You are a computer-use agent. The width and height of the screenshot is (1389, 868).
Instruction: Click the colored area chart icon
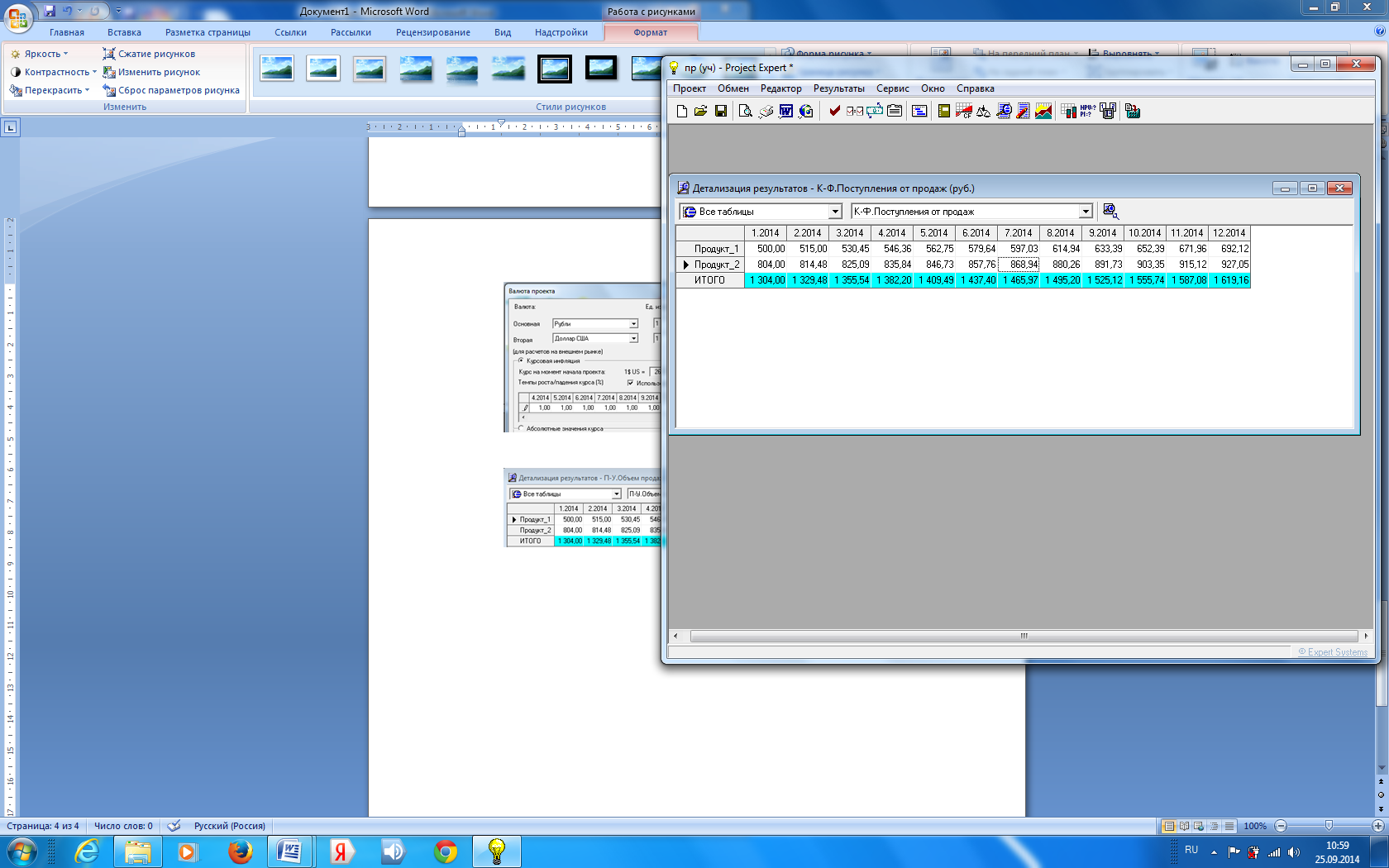(x=1043, y=111)
